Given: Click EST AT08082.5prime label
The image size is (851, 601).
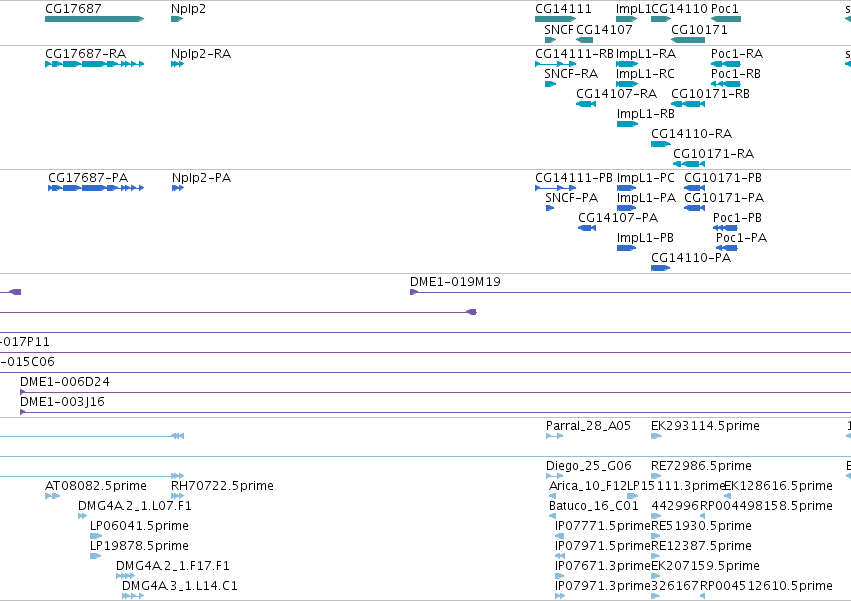Looking at the screenshot, I should point(96,486).
